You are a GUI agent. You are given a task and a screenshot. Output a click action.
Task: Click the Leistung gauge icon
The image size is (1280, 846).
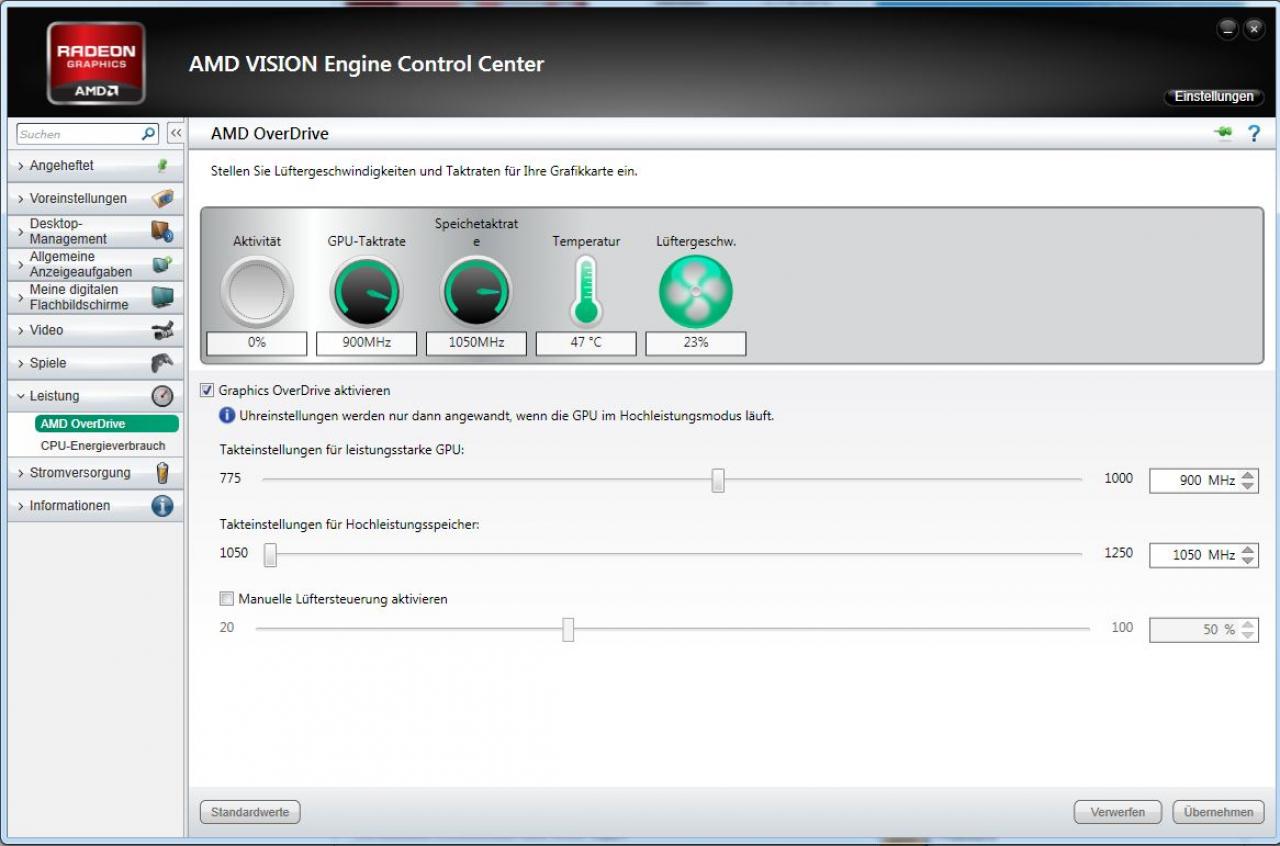pos(162,396)
